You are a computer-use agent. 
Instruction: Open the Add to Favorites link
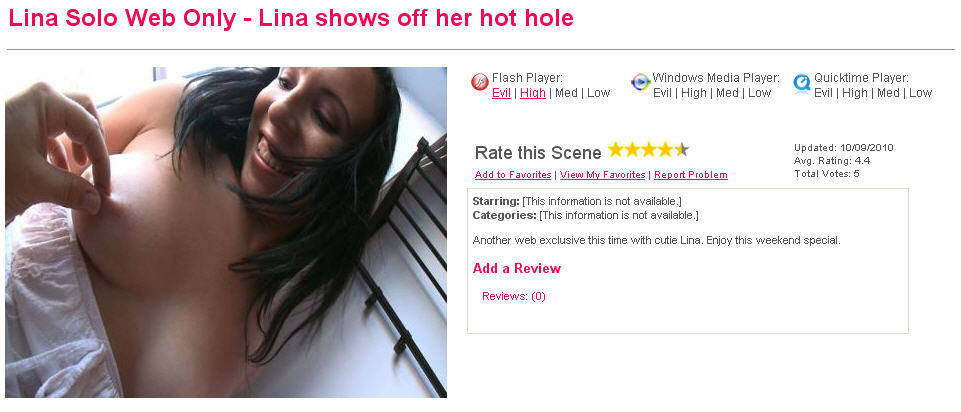[513, 175]
